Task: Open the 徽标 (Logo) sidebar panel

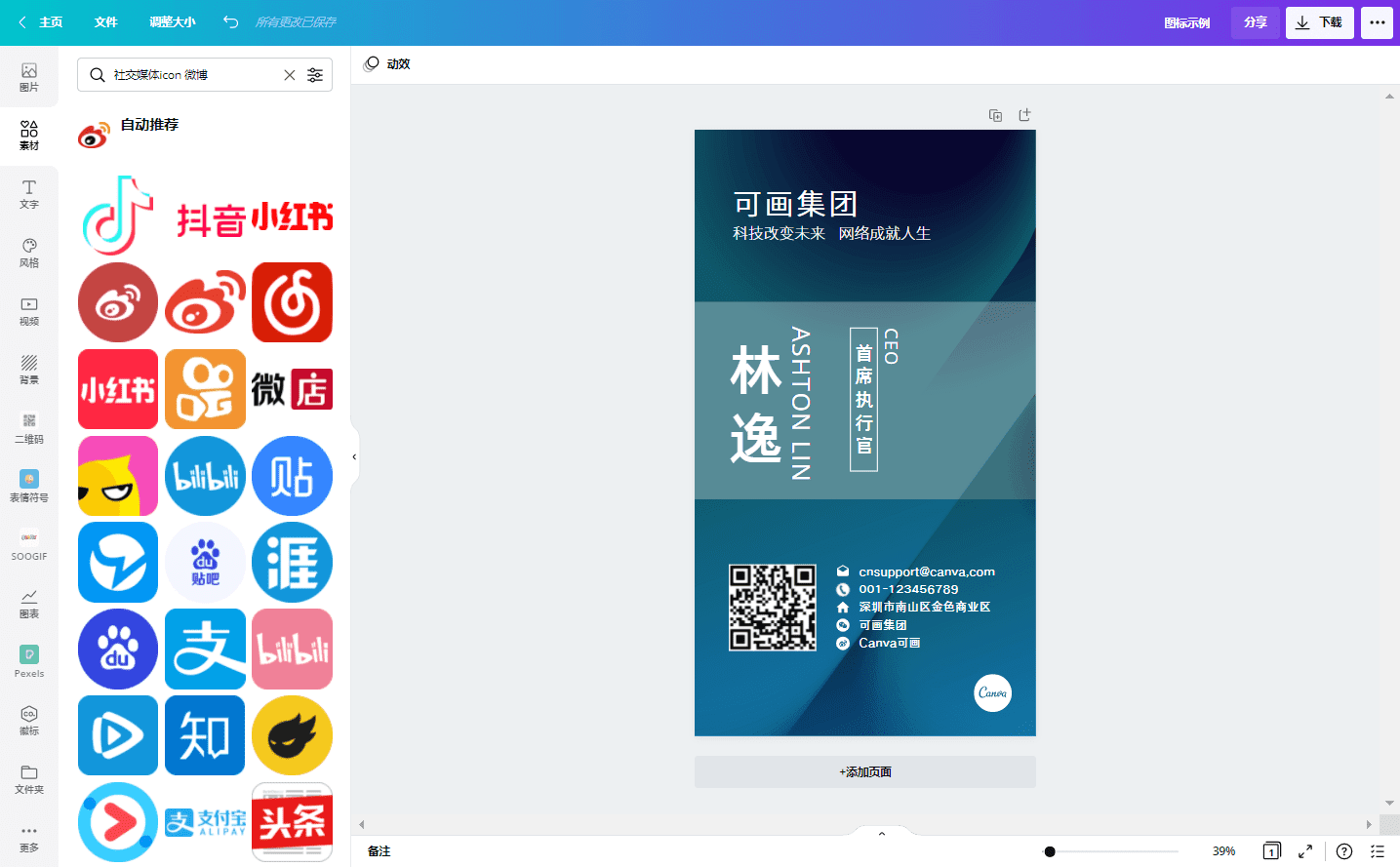Action: pyautogui.click(x=29, y=721)
